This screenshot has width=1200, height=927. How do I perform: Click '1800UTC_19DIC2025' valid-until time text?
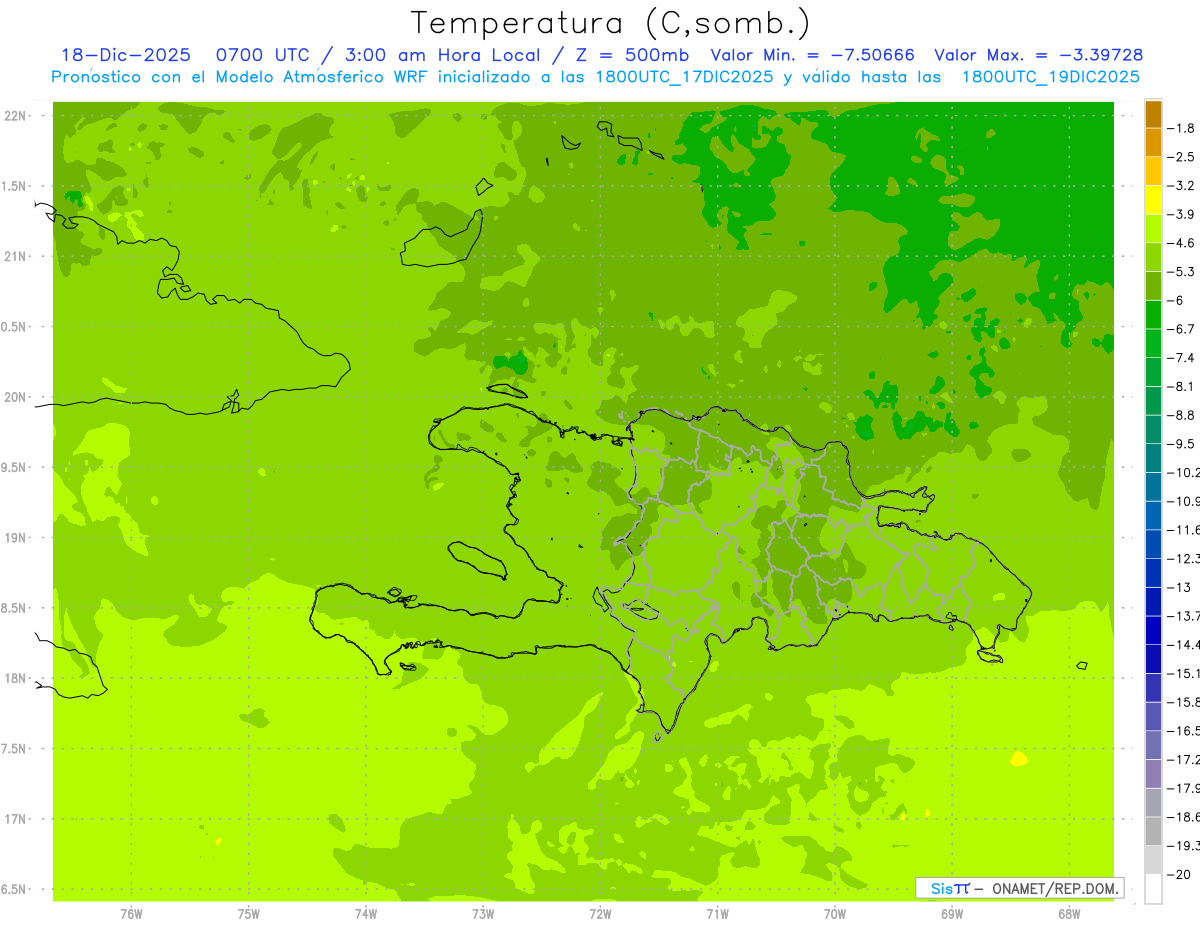point(1050,77)
